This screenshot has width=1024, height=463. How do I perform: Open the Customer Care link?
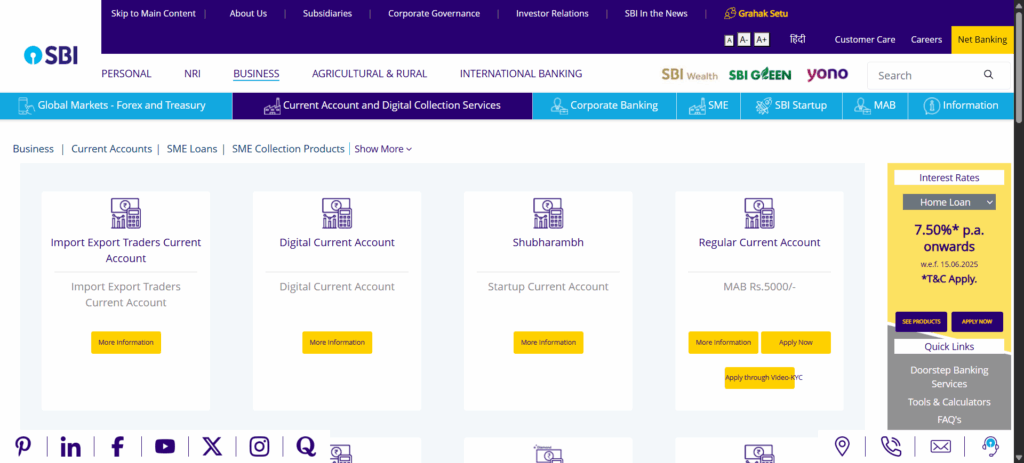(865, 40)
